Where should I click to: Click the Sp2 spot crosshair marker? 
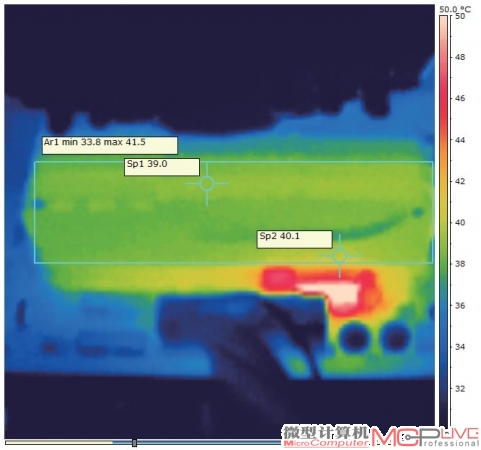coord(339,256)
